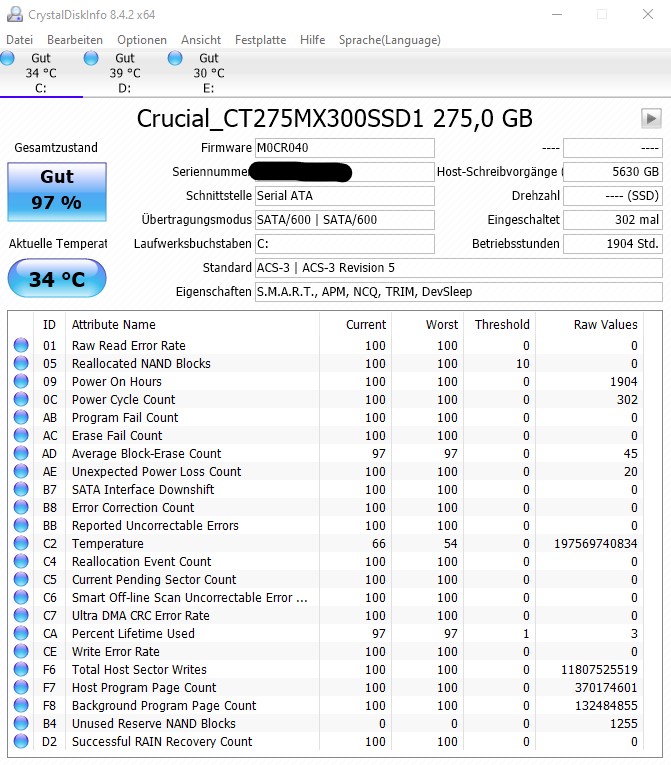Click the Firmware field M0CR040
Image resolution: width=671 pixels, height=765 pixels.
point(345,148)
